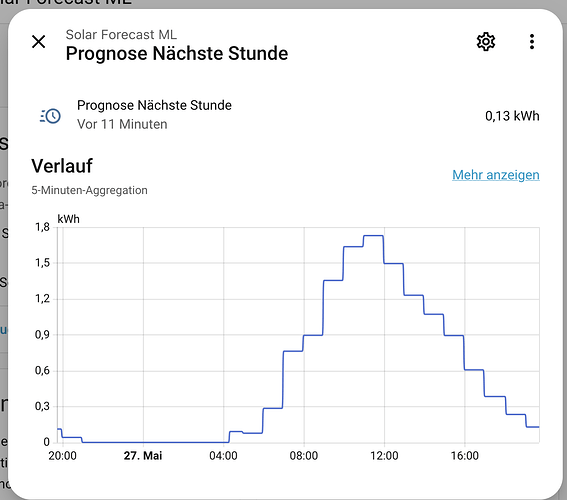Click the 16:00 axis label
The width and height of the screenshot is (567, 500).
pyautogui.click(x=465, y=456)
